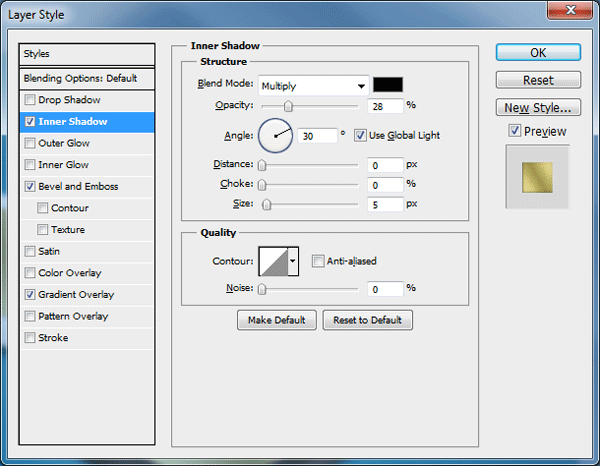Enable the Contour sub-effect checkbox

[42, 208]
